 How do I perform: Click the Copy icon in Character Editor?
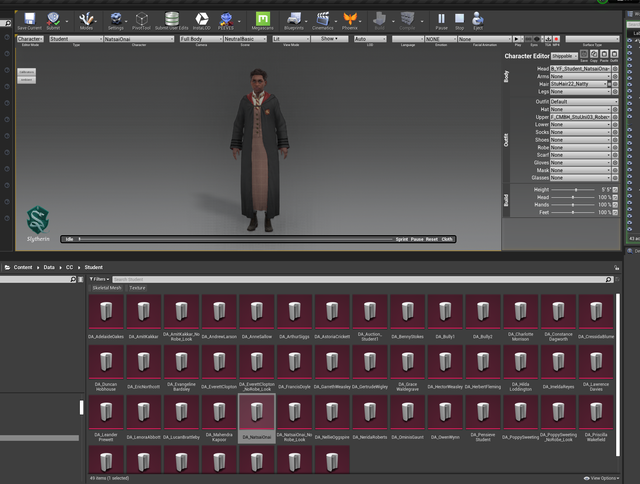point(594,54)
